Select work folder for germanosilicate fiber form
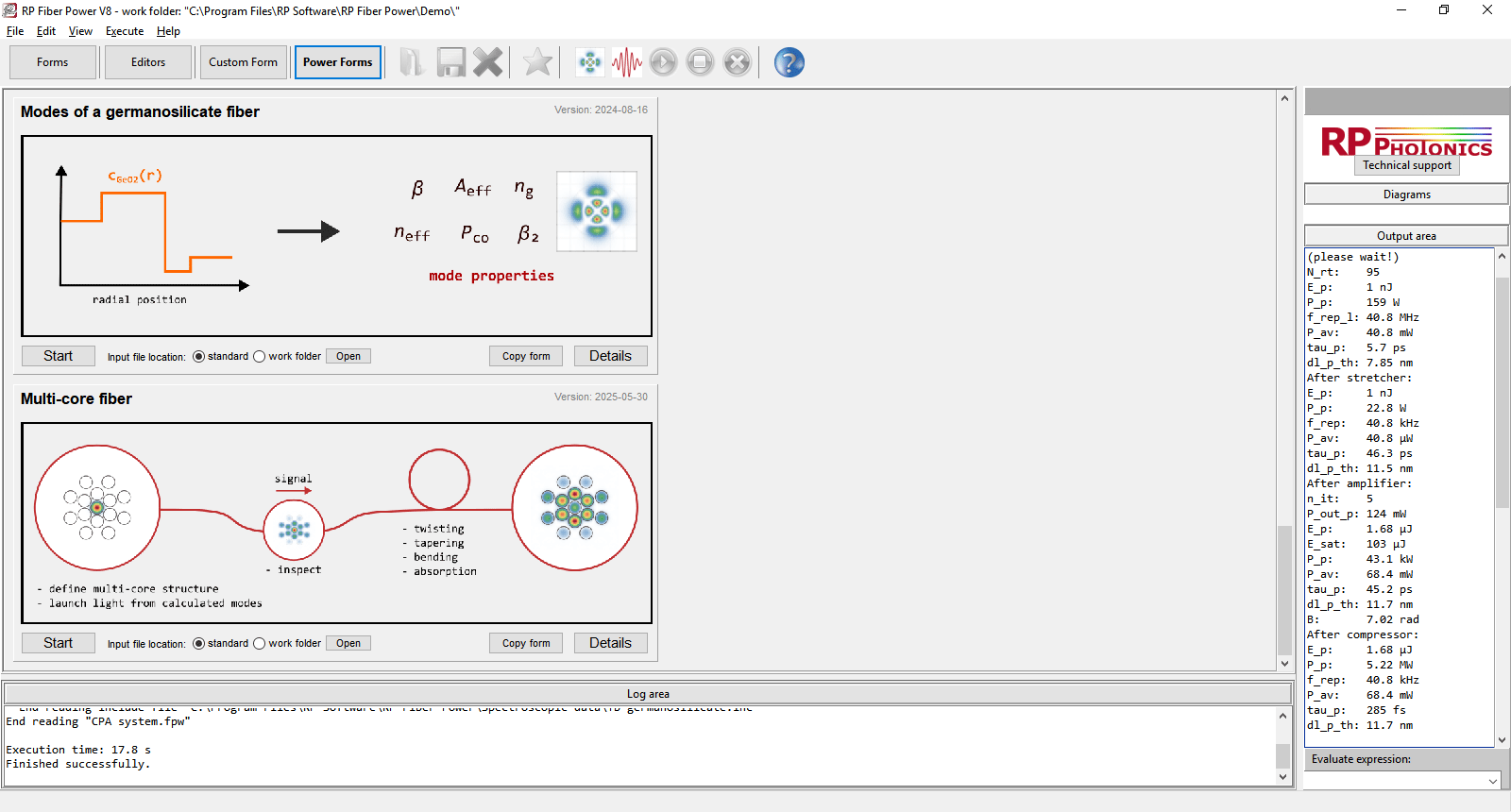Viewport: 1511px width, 812px height. pyautogui.click(x=260, y=357)
